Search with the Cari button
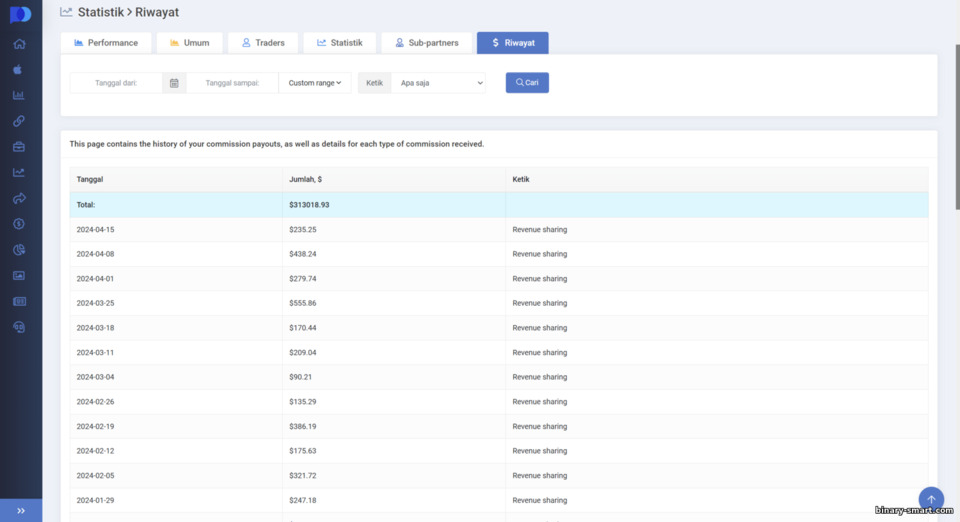 [527, 83]
